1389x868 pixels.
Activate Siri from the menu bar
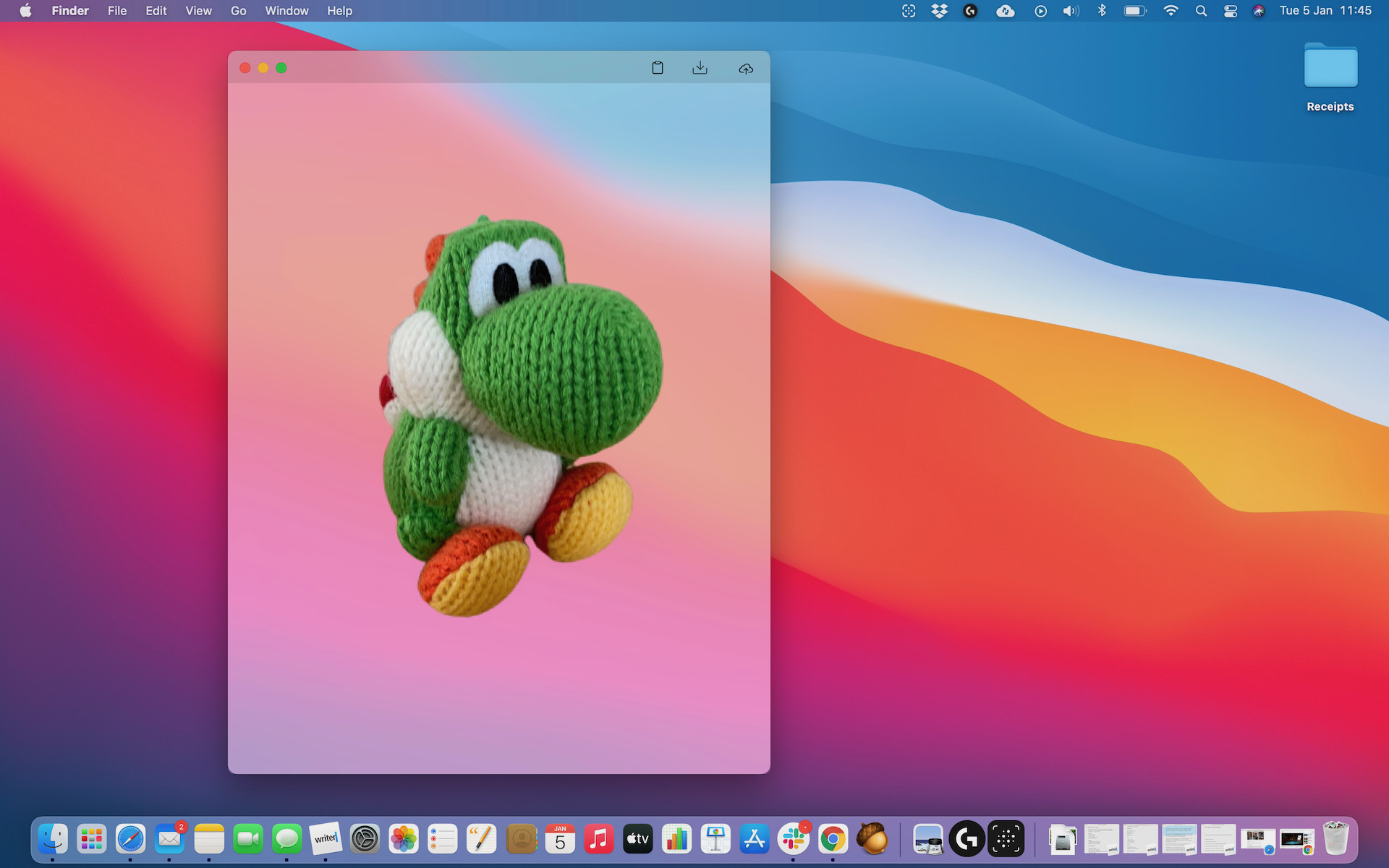[x=1259, y=11]
